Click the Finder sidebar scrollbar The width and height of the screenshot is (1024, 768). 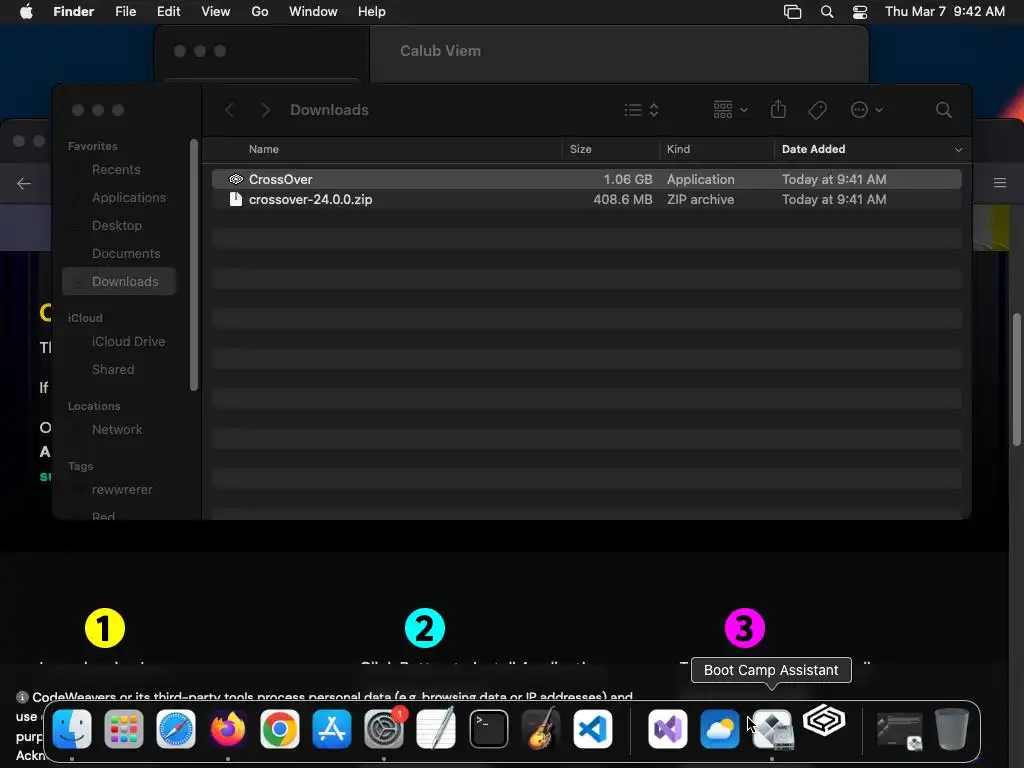click(x=193, y=264)
